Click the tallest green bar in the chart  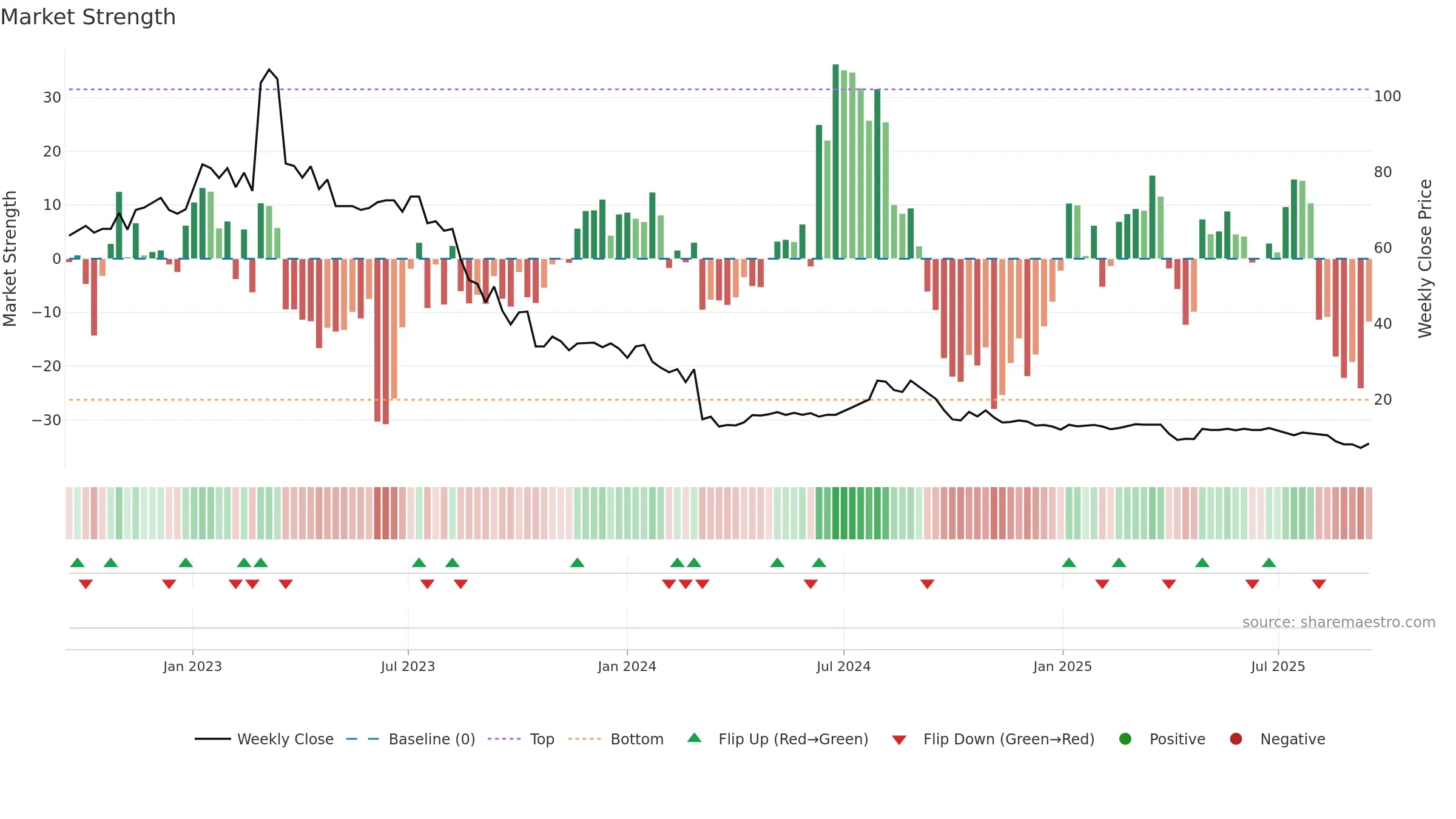[835, 161]
